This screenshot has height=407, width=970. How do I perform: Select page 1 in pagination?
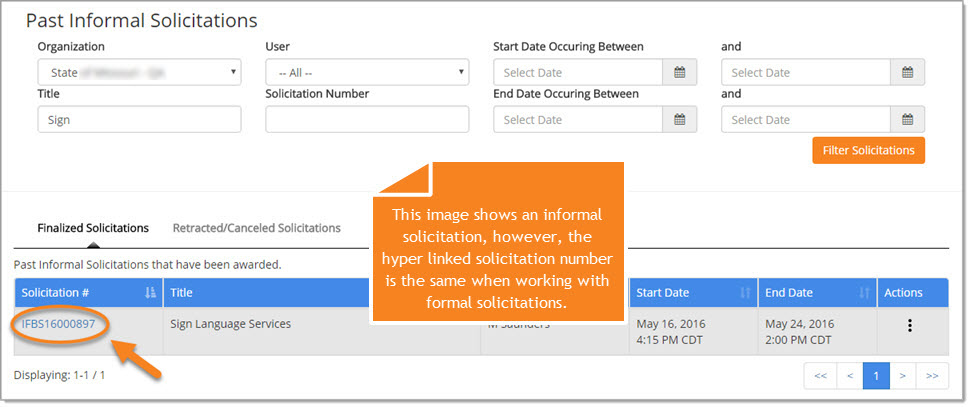pyautogui.click(x=876, y=375)
